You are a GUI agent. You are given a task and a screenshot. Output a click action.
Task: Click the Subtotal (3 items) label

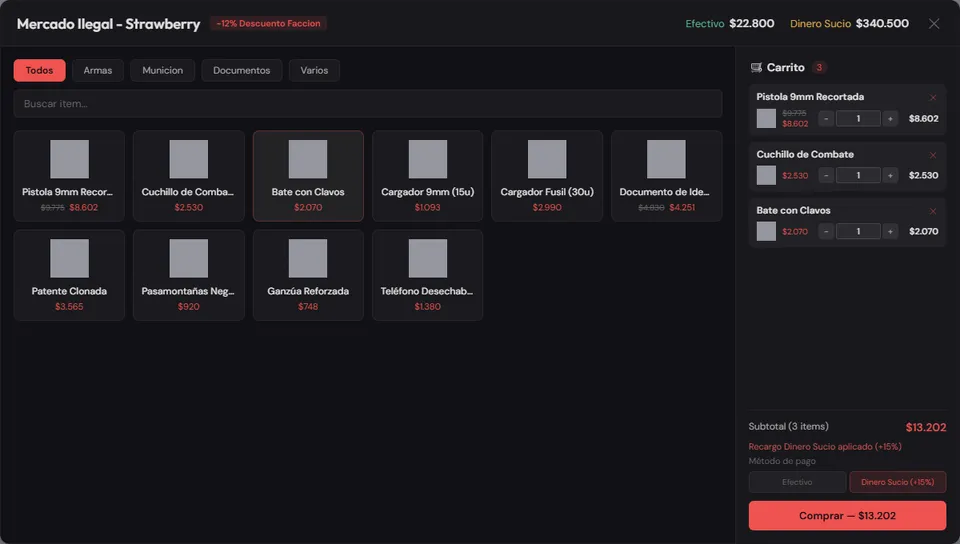(x=789, y=427)
